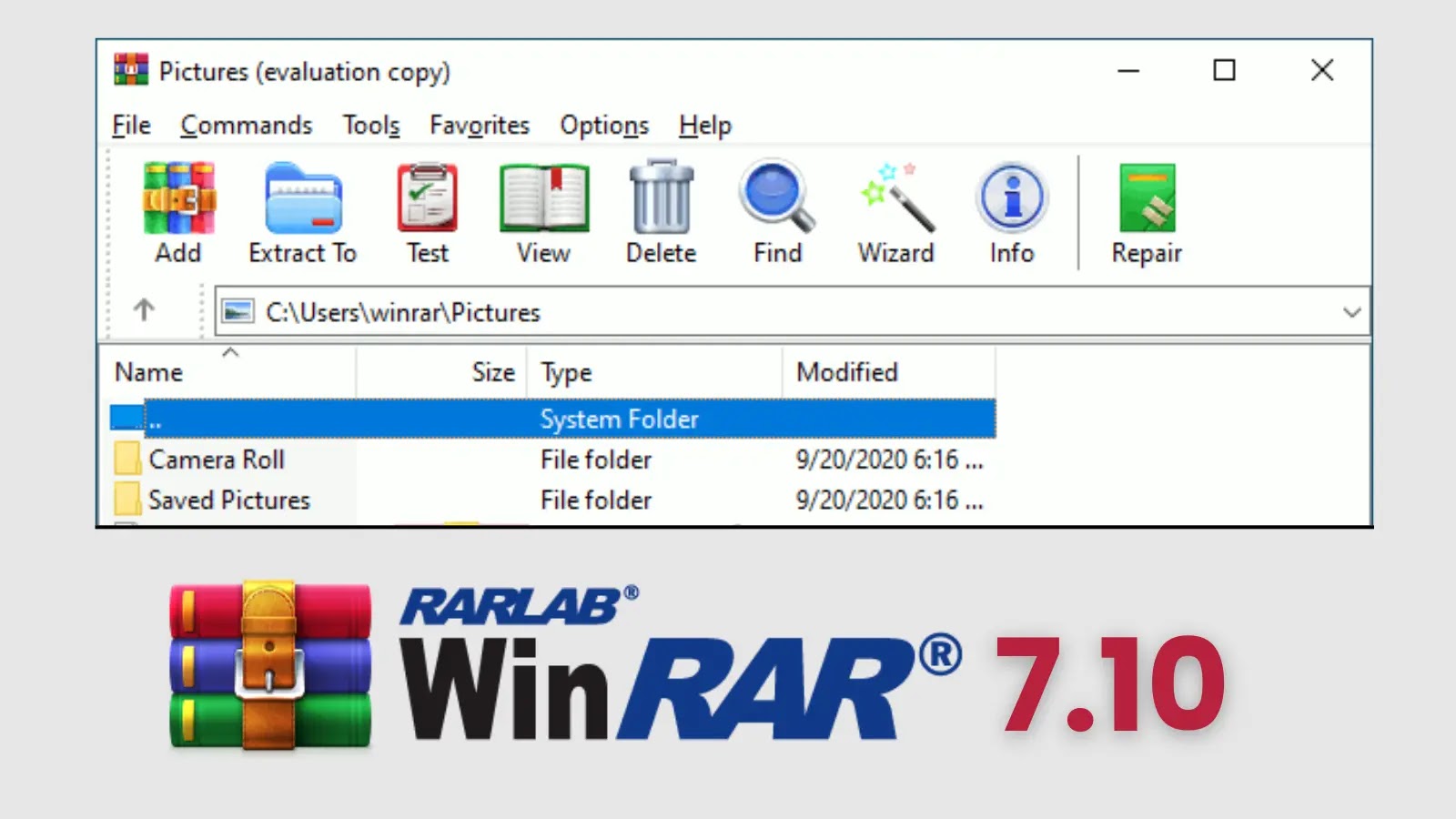Open the Favorites menu

480,126
